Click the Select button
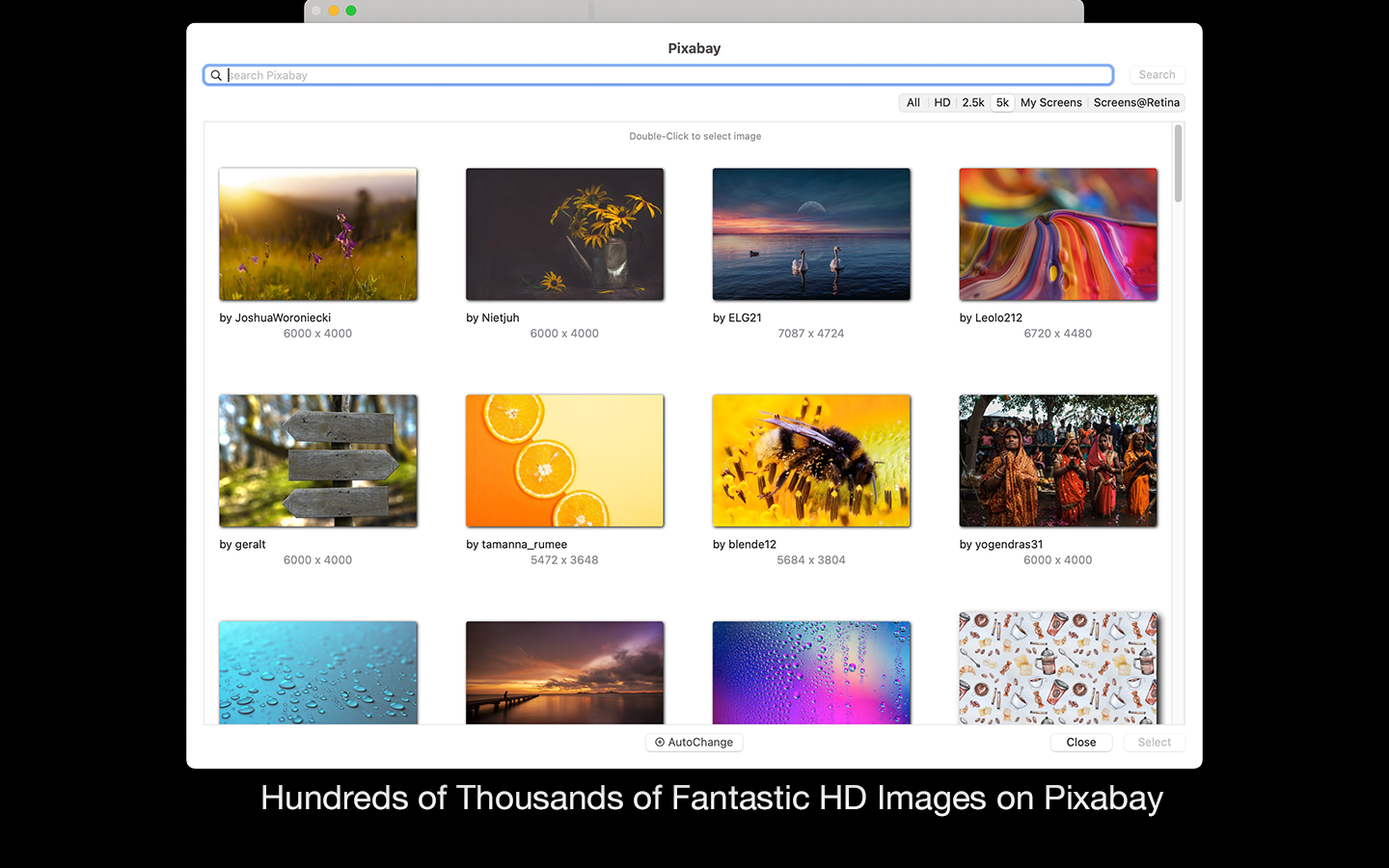This screenshot has width=1389, height=868. pos(1155,743)
